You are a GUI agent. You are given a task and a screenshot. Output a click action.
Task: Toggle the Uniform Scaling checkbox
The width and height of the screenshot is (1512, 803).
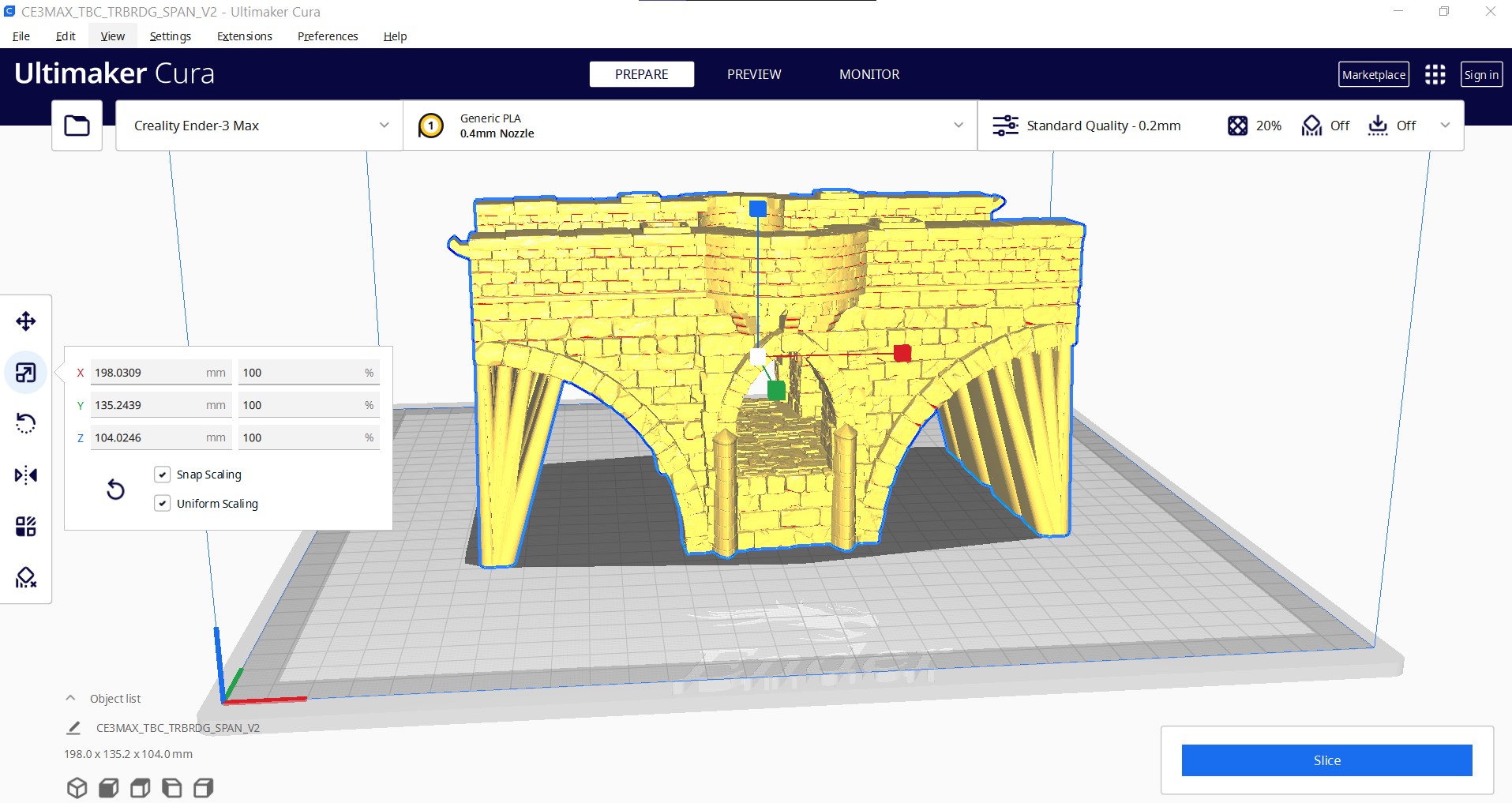163,504
